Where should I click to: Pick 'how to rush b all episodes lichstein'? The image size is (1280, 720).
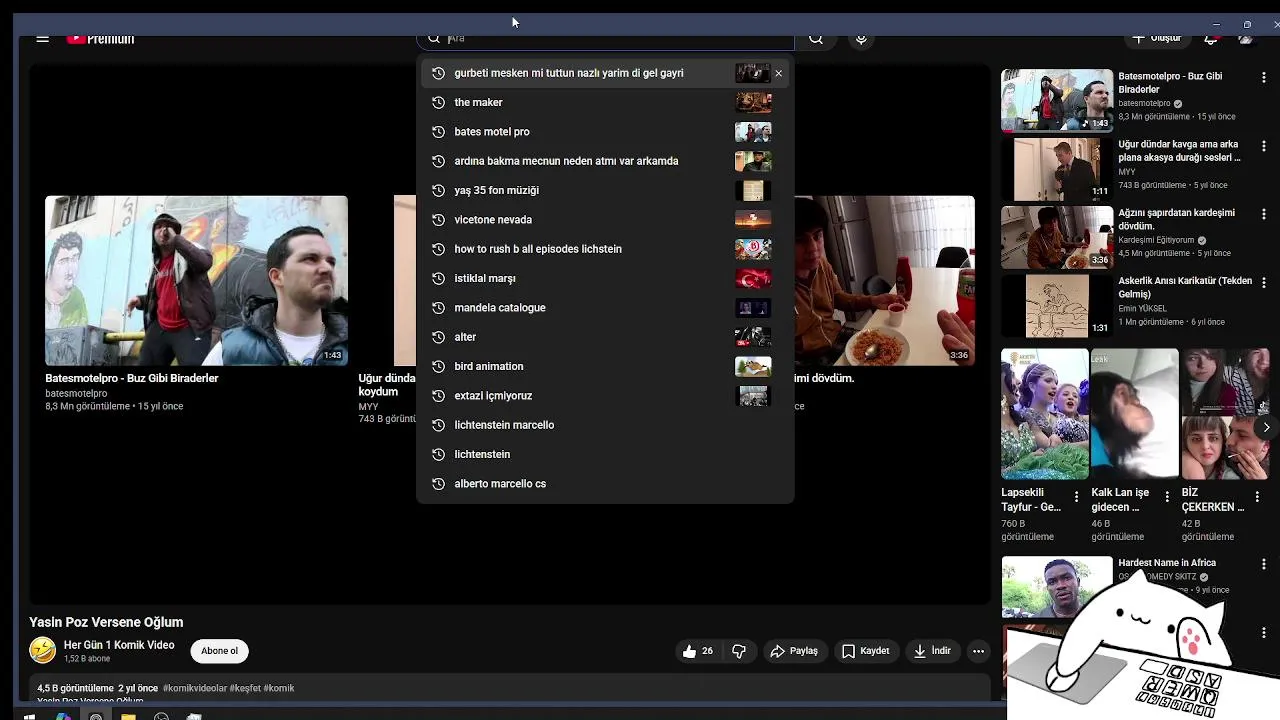click(x=605, y=249)
